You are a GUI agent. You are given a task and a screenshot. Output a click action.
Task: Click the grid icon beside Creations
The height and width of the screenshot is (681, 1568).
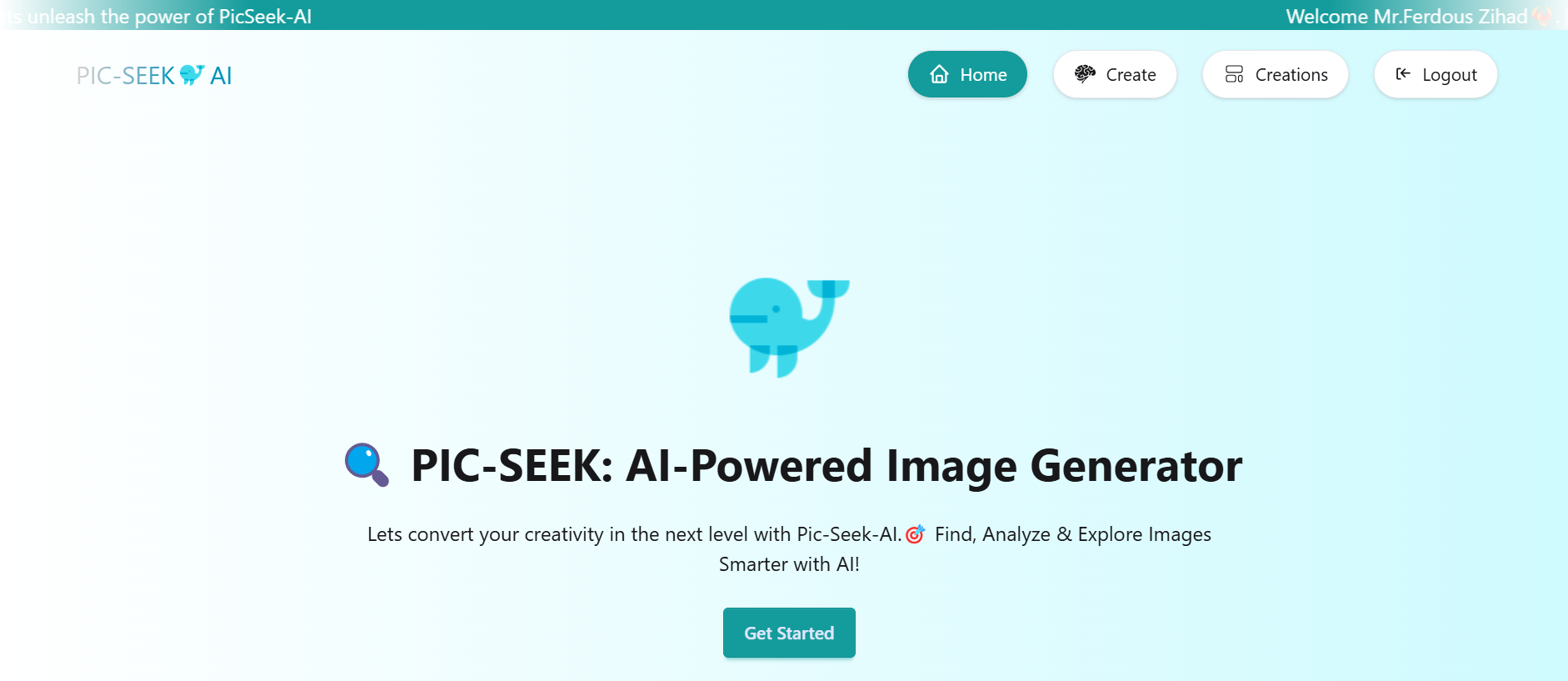tap(1234, 74)
